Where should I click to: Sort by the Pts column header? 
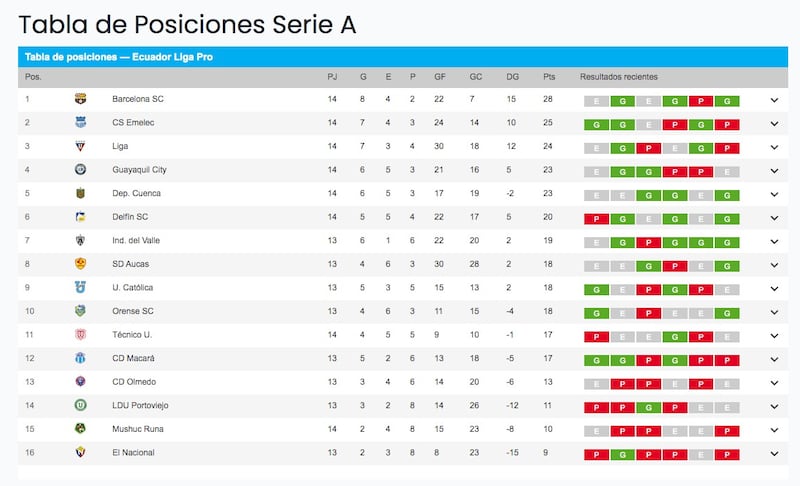click(x=548, y=77)
